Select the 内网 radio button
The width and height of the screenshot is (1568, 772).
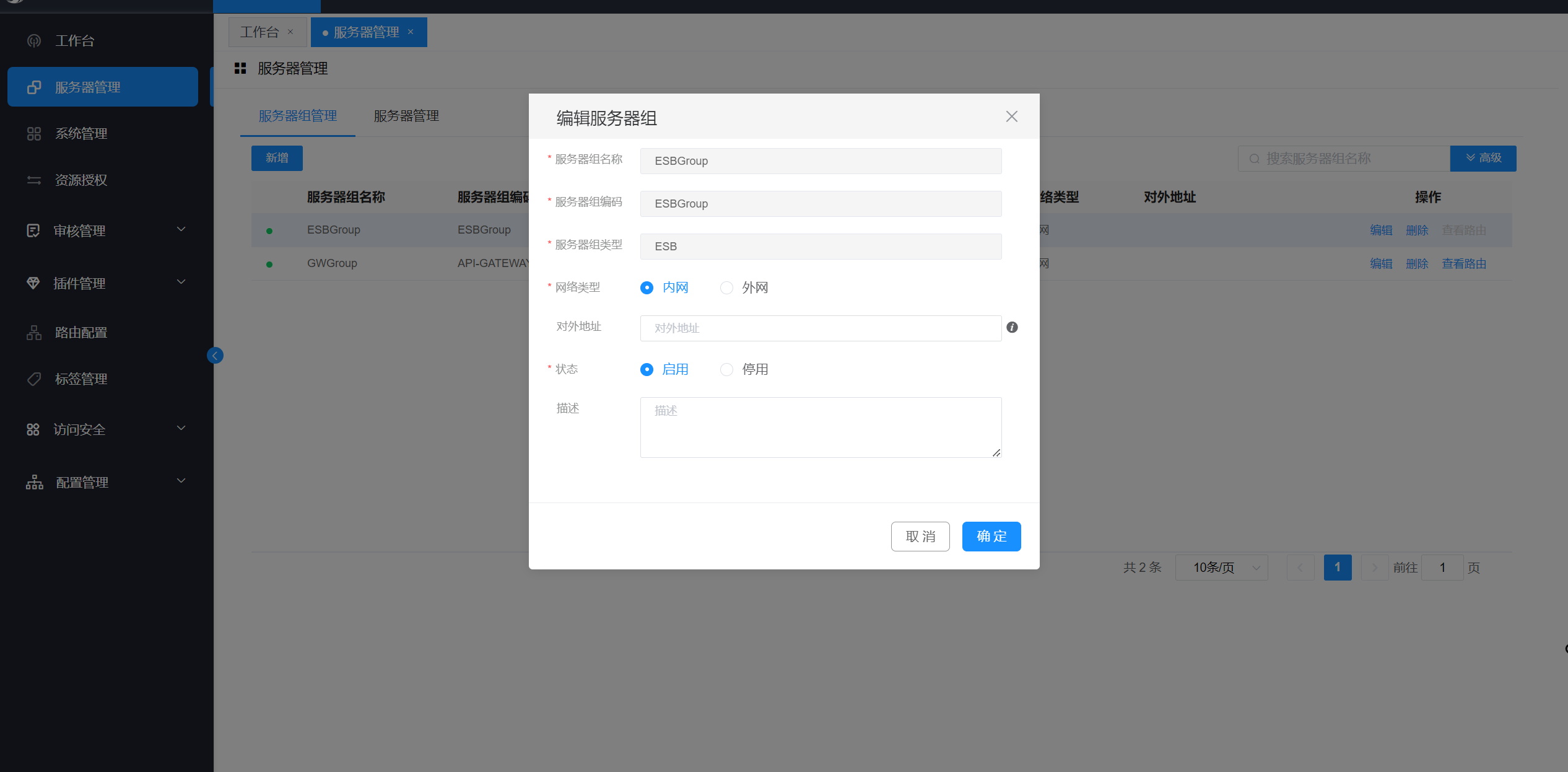tap(647, 288)
